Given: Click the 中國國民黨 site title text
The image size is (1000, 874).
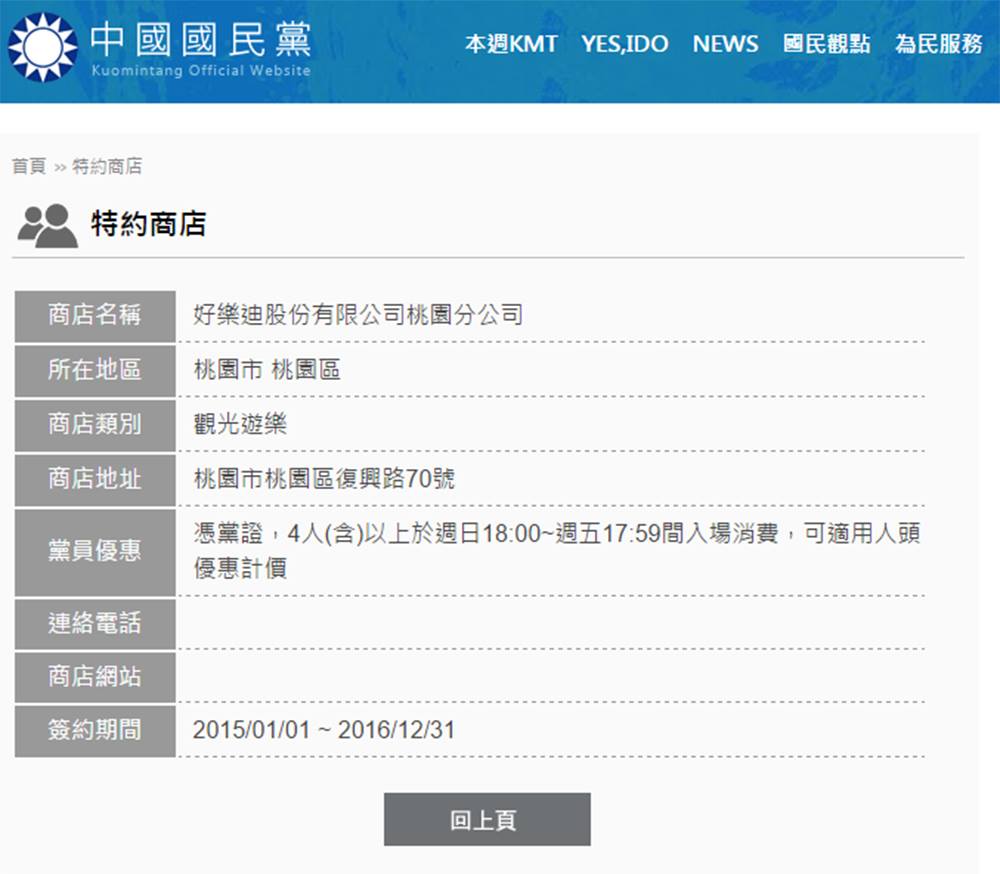Looking at the screenshot, I should tap(201, 41).
